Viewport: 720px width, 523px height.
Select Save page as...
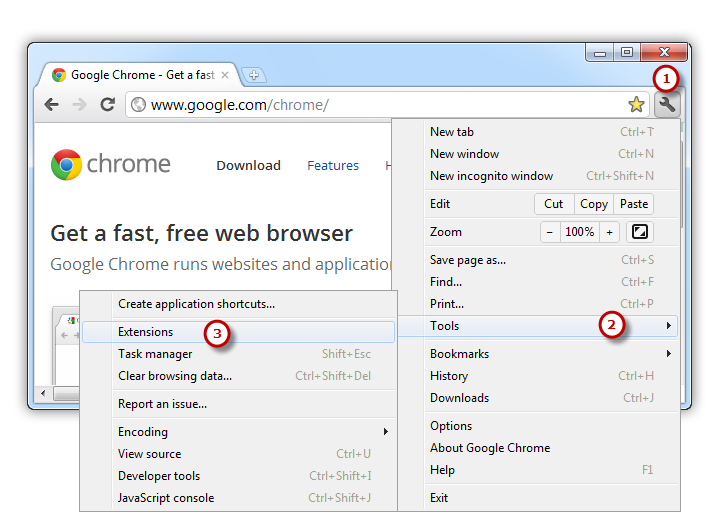[536, 260]
